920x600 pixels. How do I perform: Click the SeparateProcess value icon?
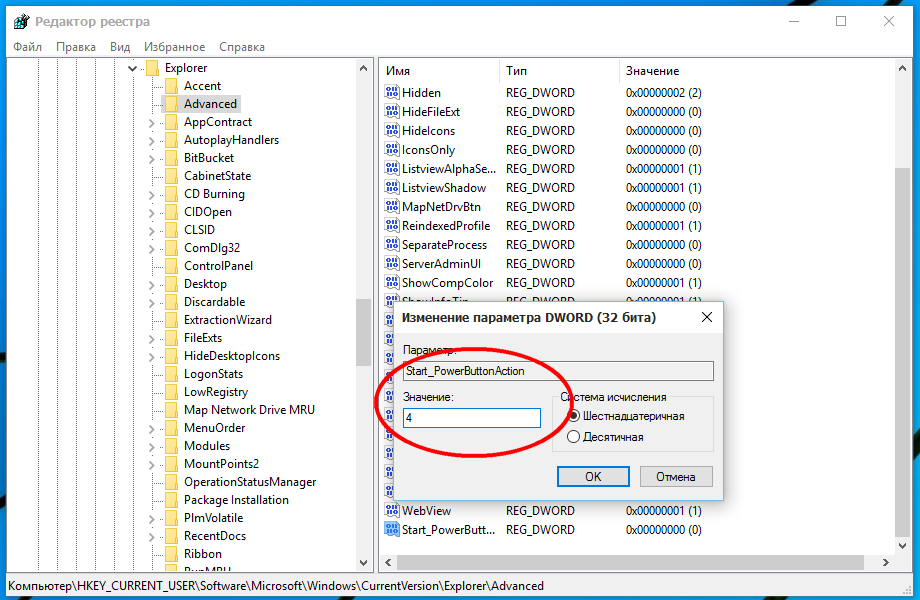pyautogui.click(x=392, y=245)
